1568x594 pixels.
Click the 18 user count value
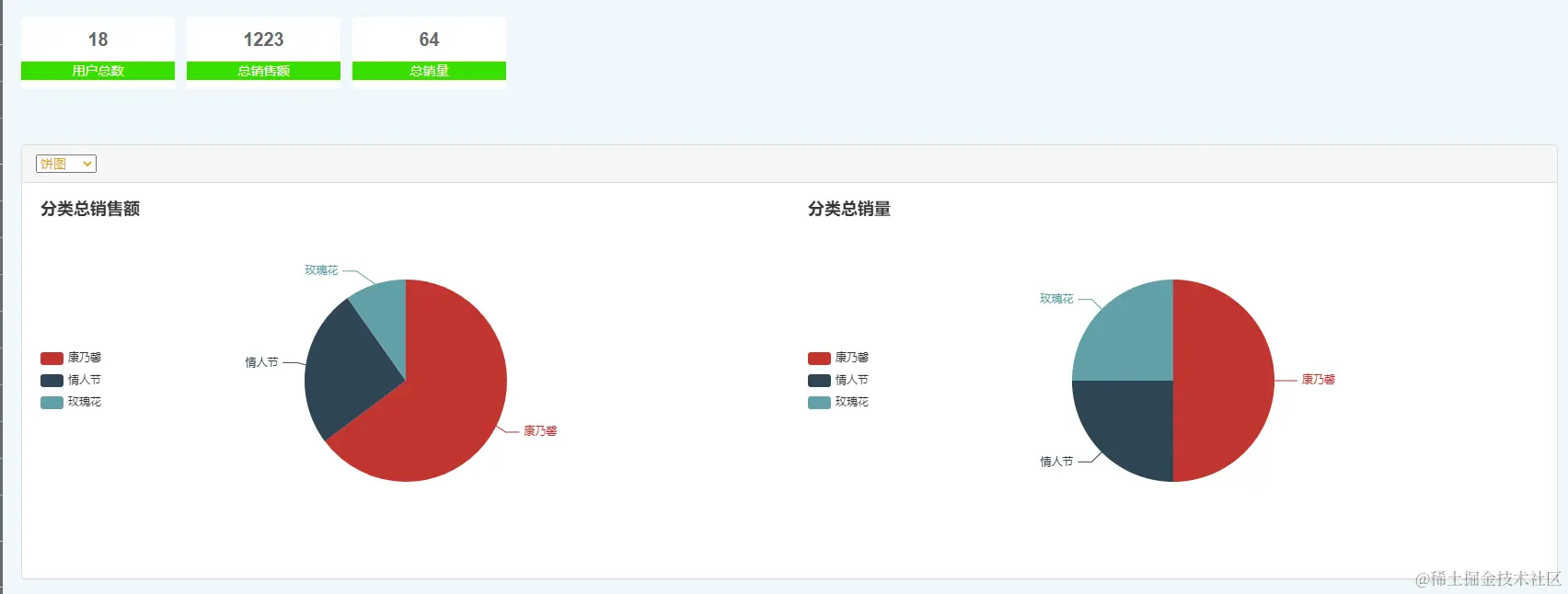click(98, 40)
